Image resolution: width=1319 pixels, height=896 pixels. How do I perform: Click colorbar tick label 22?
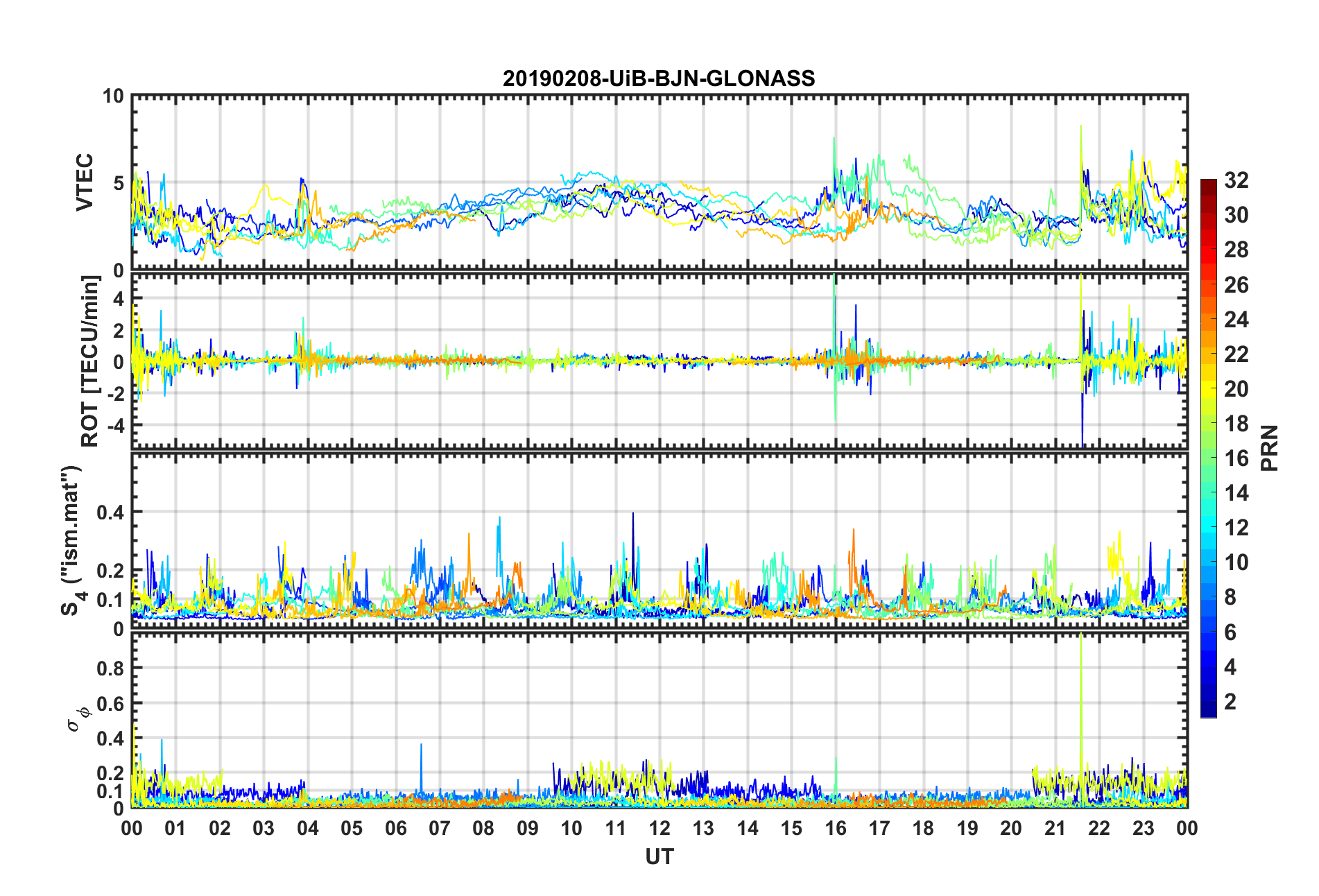coord(1236,354)
